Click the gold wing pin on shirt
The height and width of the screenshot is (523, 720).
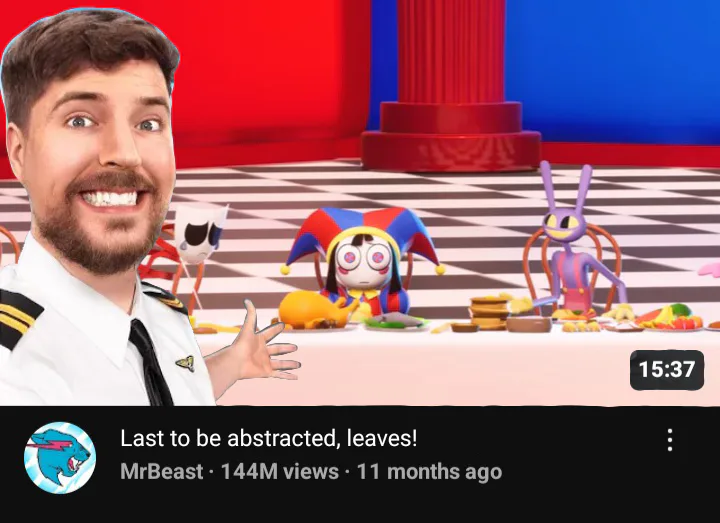click(186, 363)
